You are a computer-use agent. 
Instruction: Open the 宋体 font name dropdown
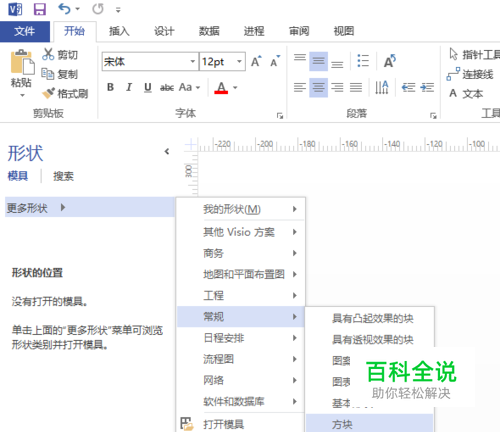tap(193, 61)
